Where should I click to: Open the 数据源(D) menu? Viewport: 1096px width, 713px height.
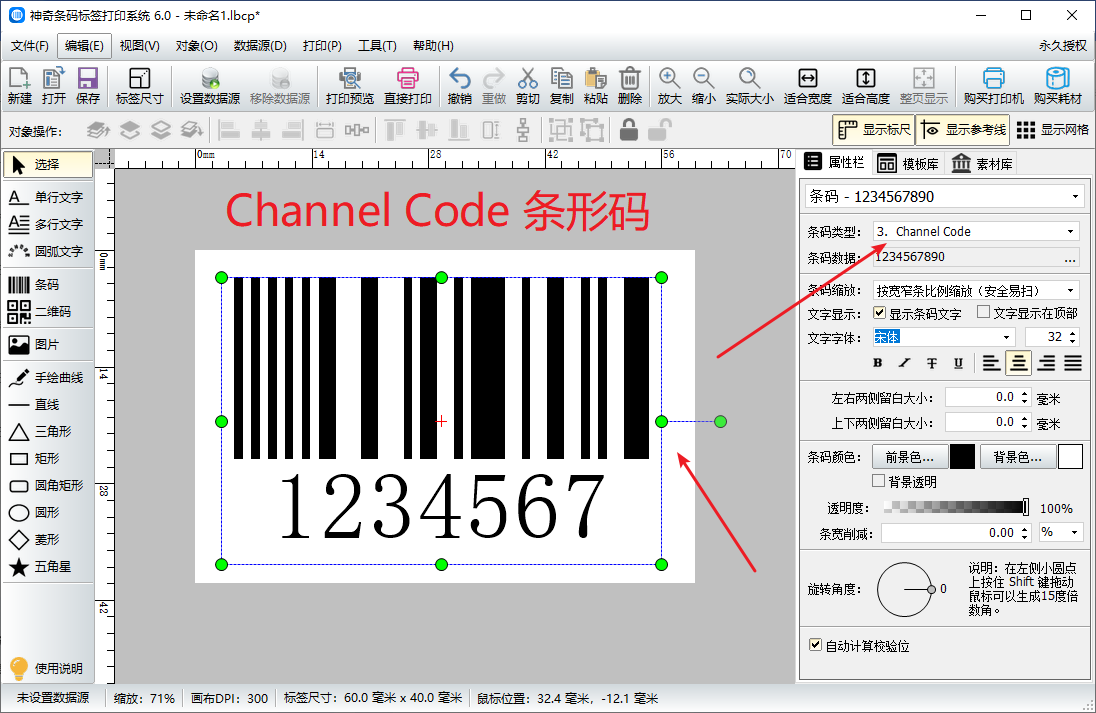(260, 46)
